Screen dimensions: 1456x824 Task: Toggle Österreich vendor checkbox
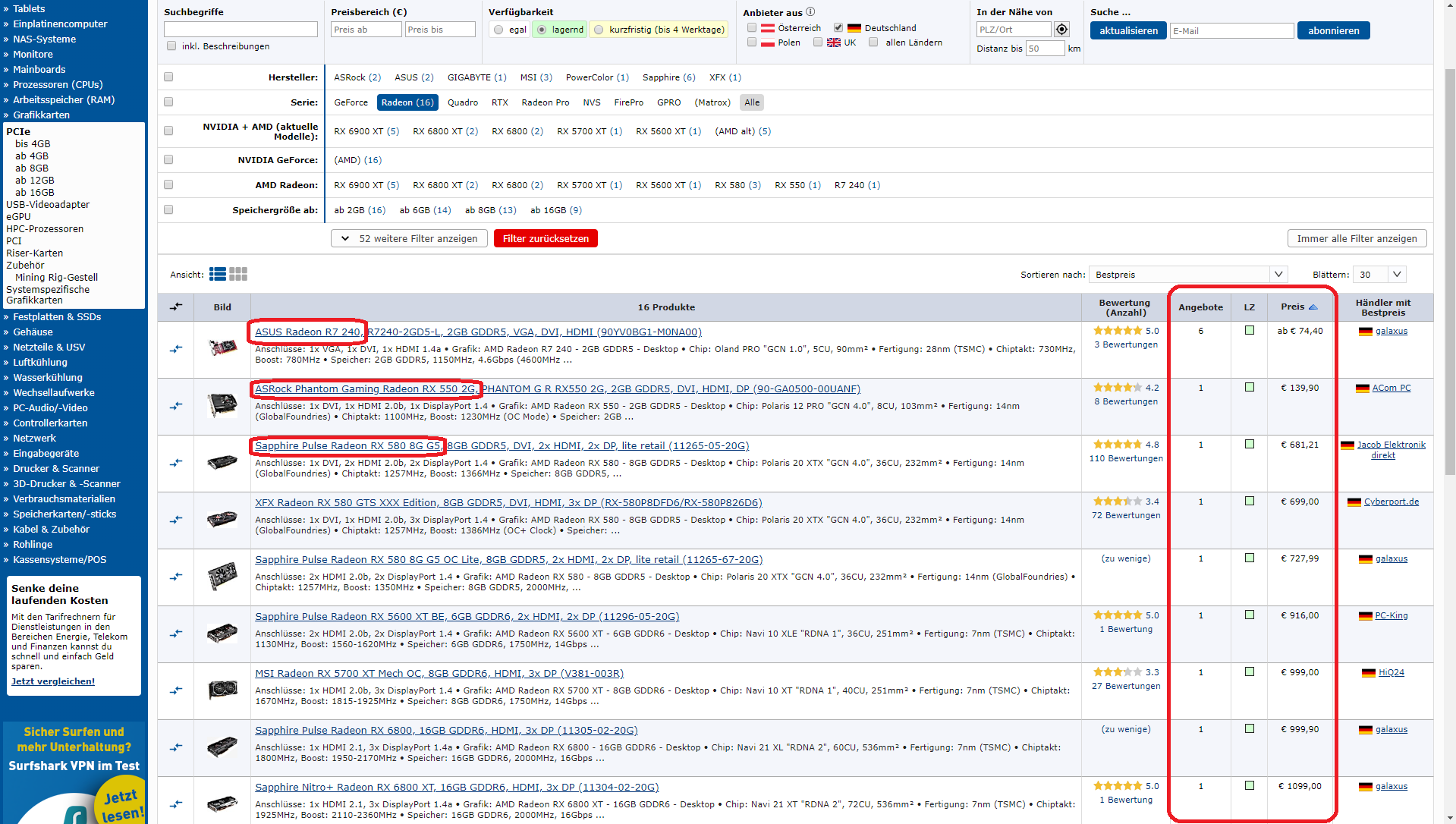coord(752,27)
